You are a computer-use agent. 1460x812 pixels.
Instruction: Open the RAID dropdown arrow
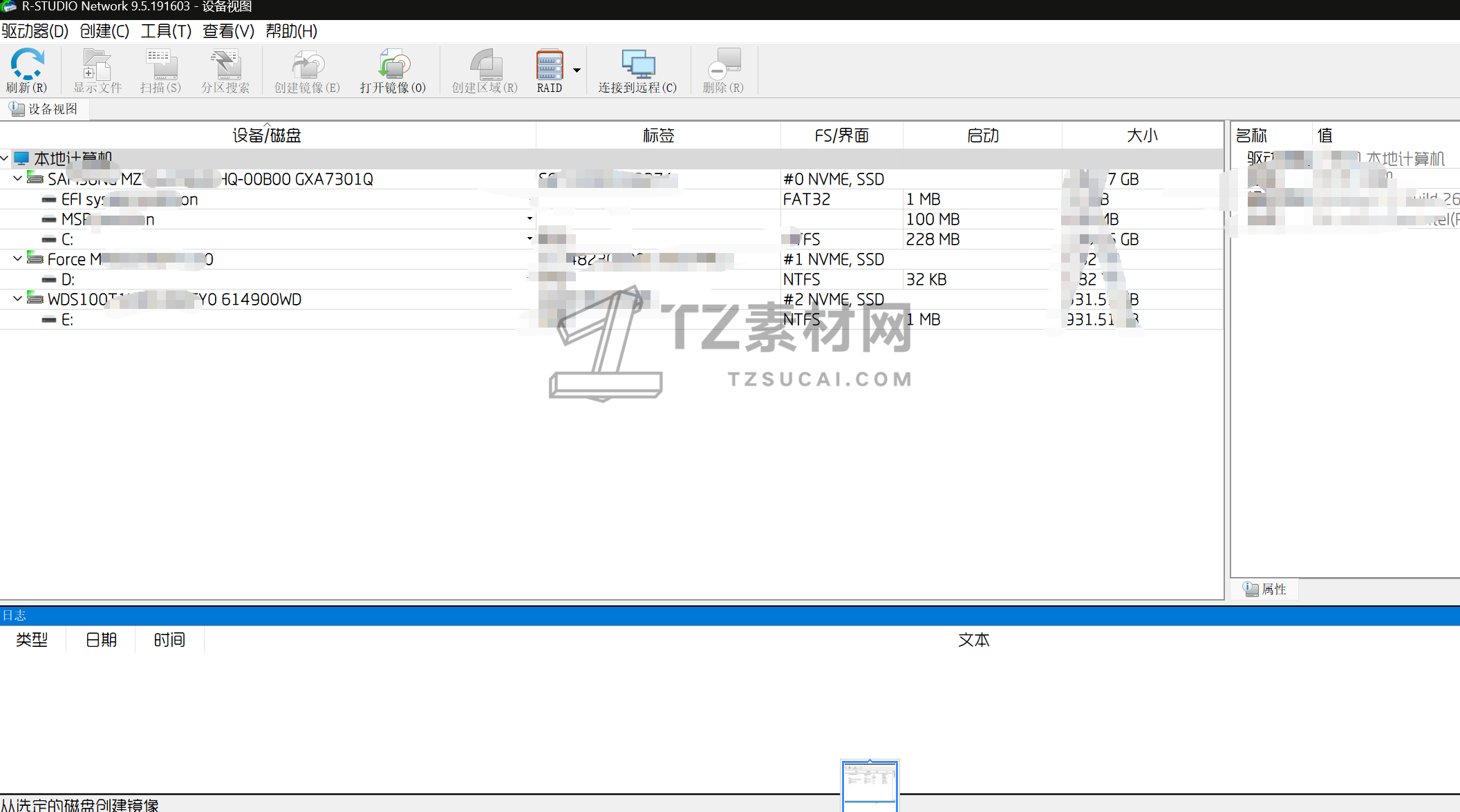[577, 70]
